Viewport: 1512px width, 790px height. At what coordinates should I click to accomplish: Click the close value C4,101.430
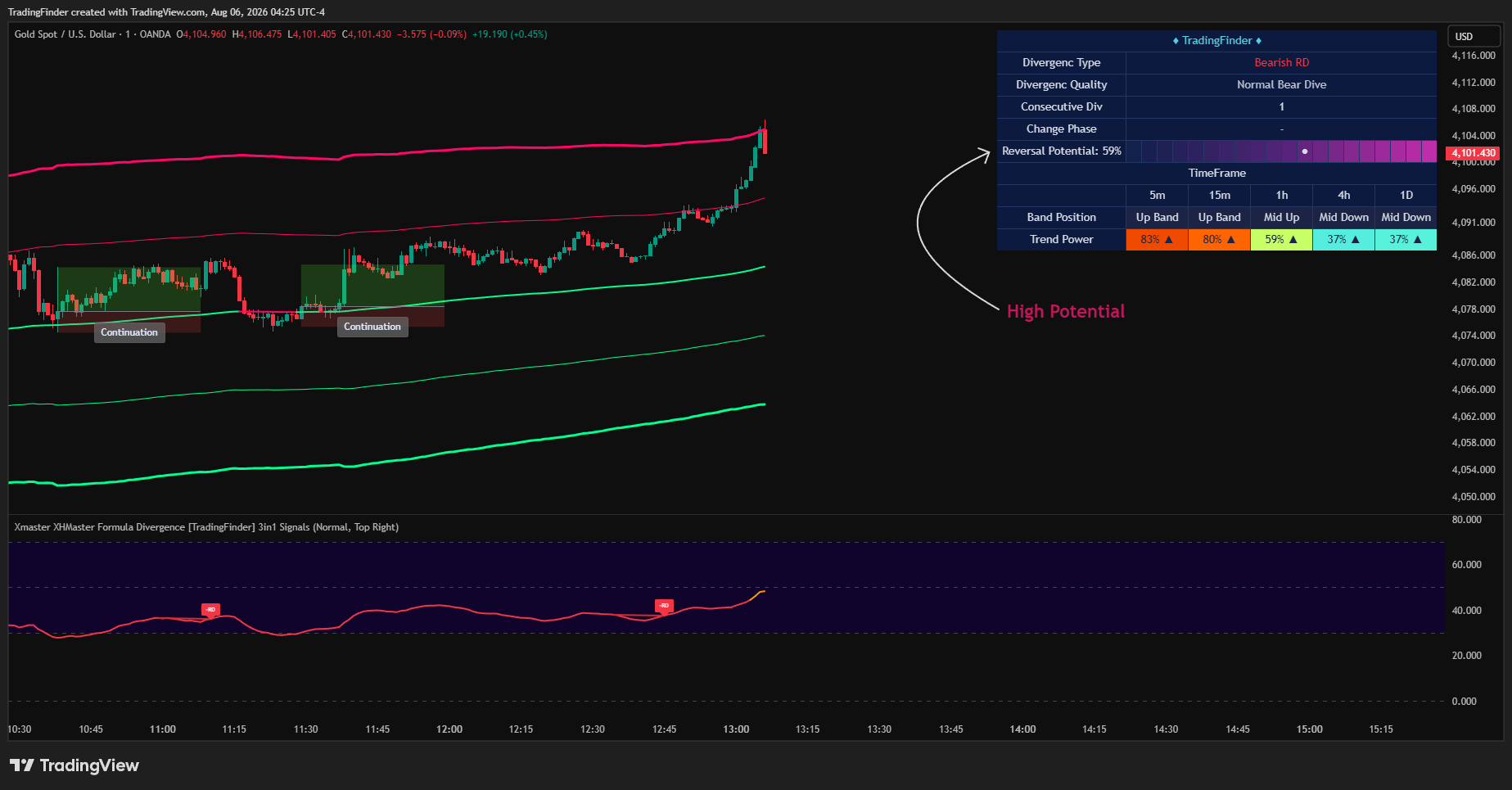click(x=367, y=34)
